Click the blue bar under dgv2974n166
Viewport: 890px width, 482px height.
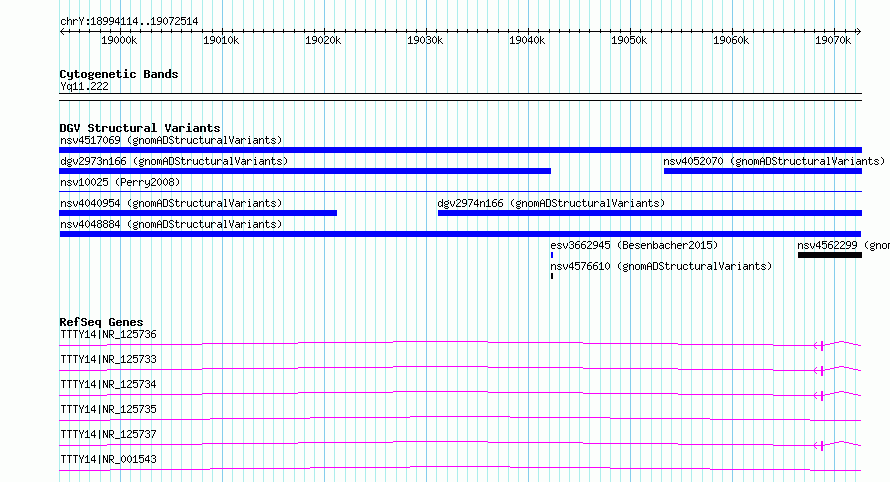[650, 213]
